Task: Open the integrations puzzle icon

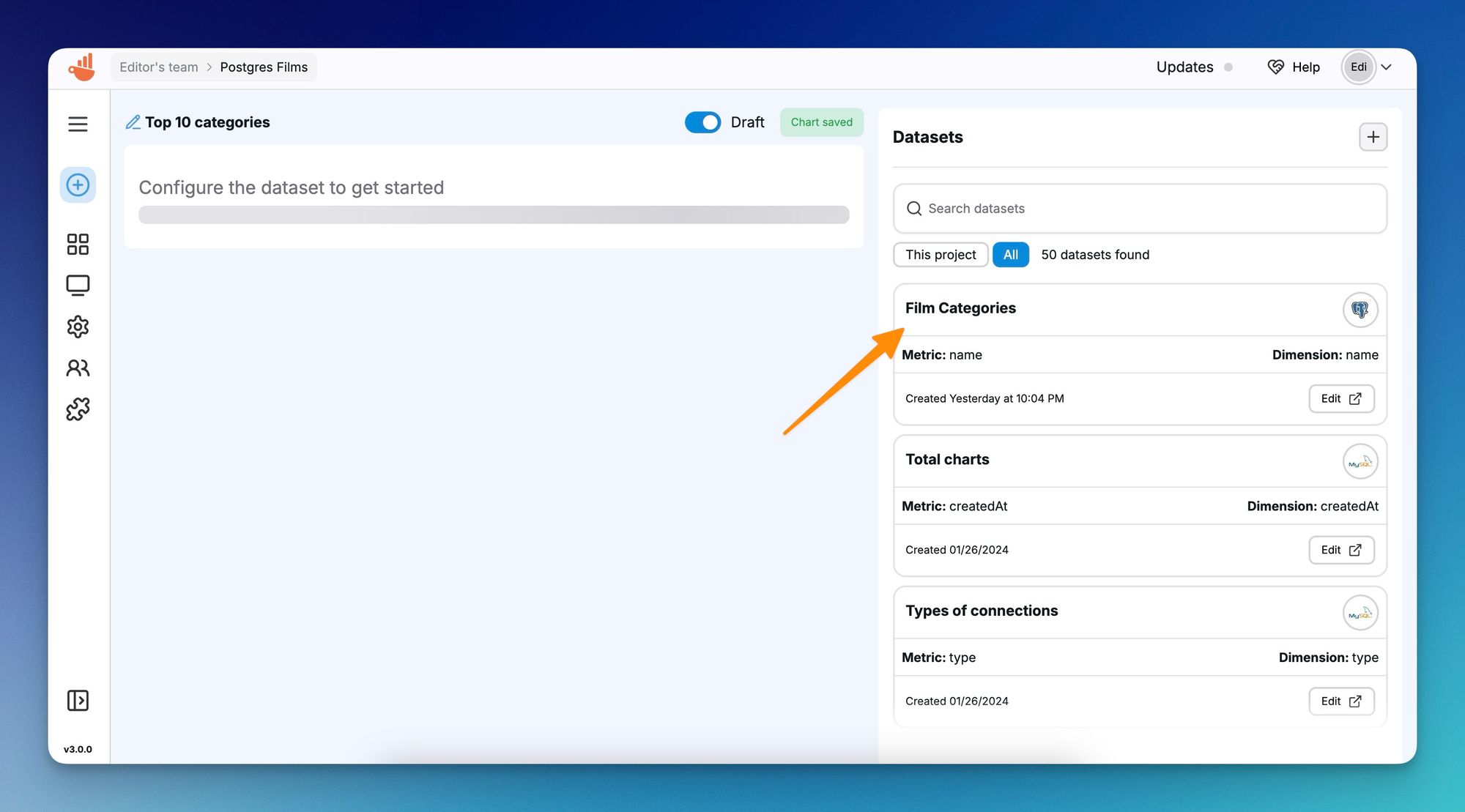Action: tap(78, 409)
